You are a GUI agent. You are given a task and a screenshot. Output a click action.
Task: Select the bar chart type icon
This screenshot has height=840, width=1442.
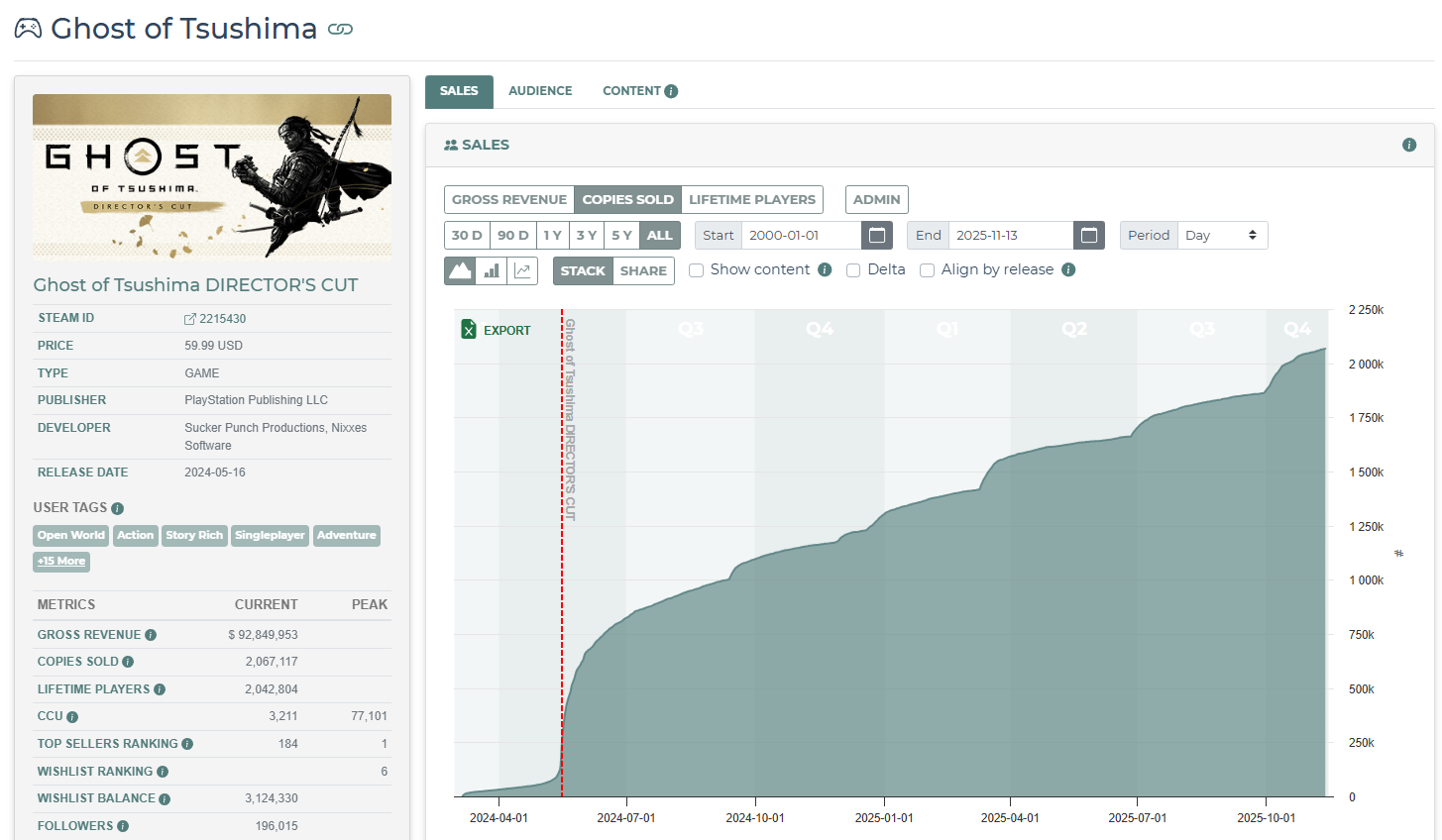(492, 270)
